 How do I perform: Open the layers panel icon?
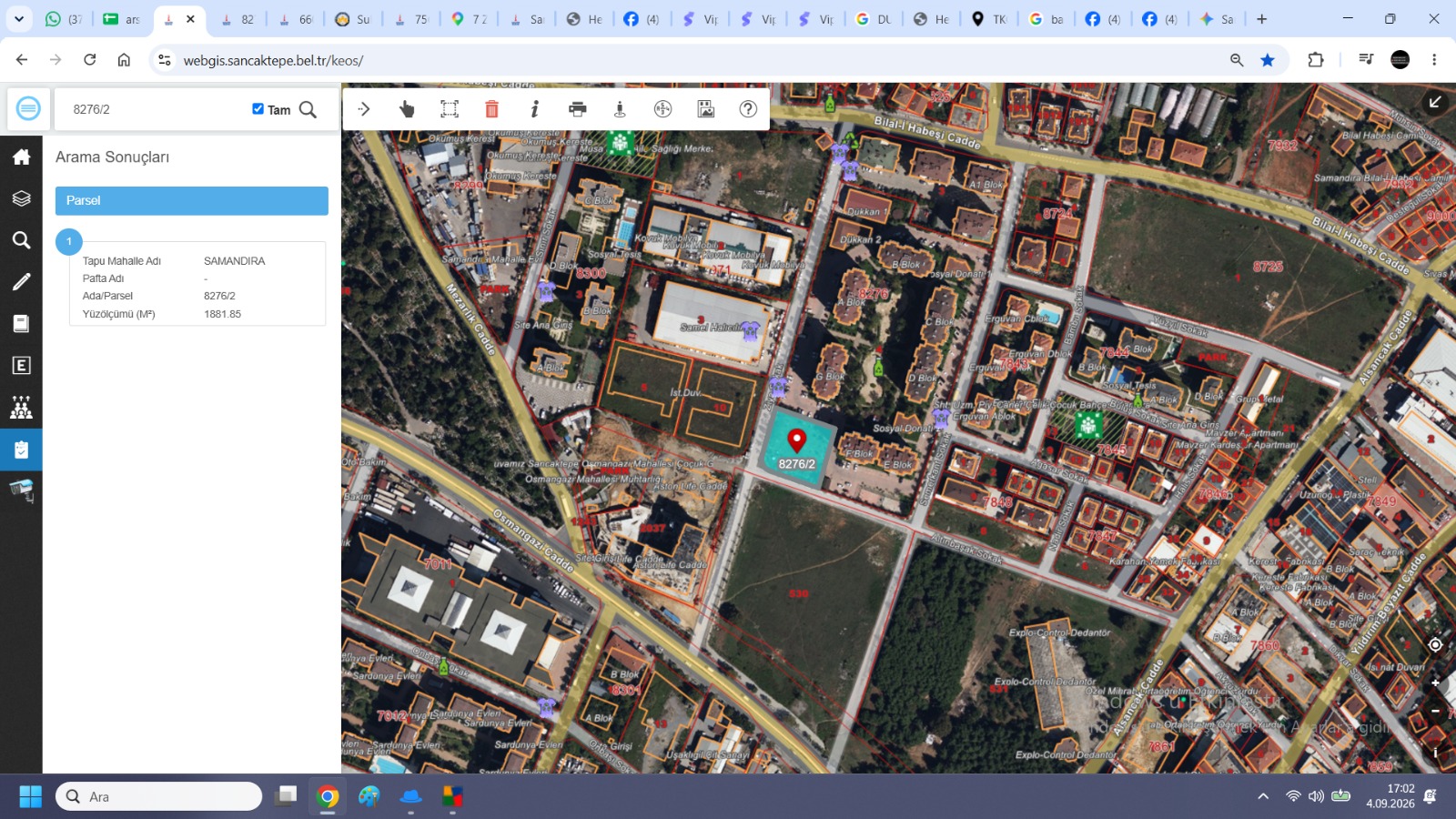[x=21, y=198]
